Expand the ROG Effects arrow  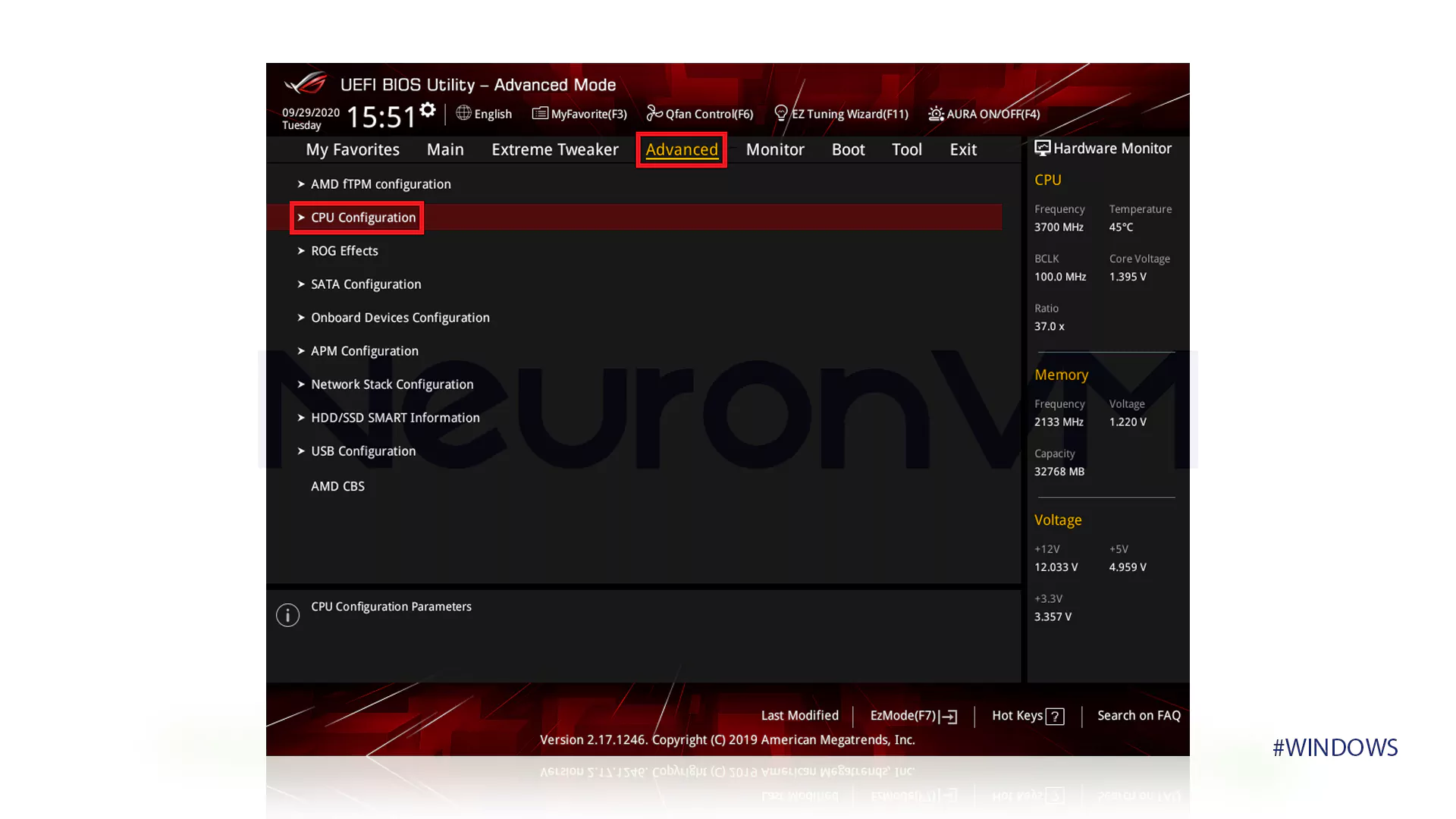(x=301, y=251)
